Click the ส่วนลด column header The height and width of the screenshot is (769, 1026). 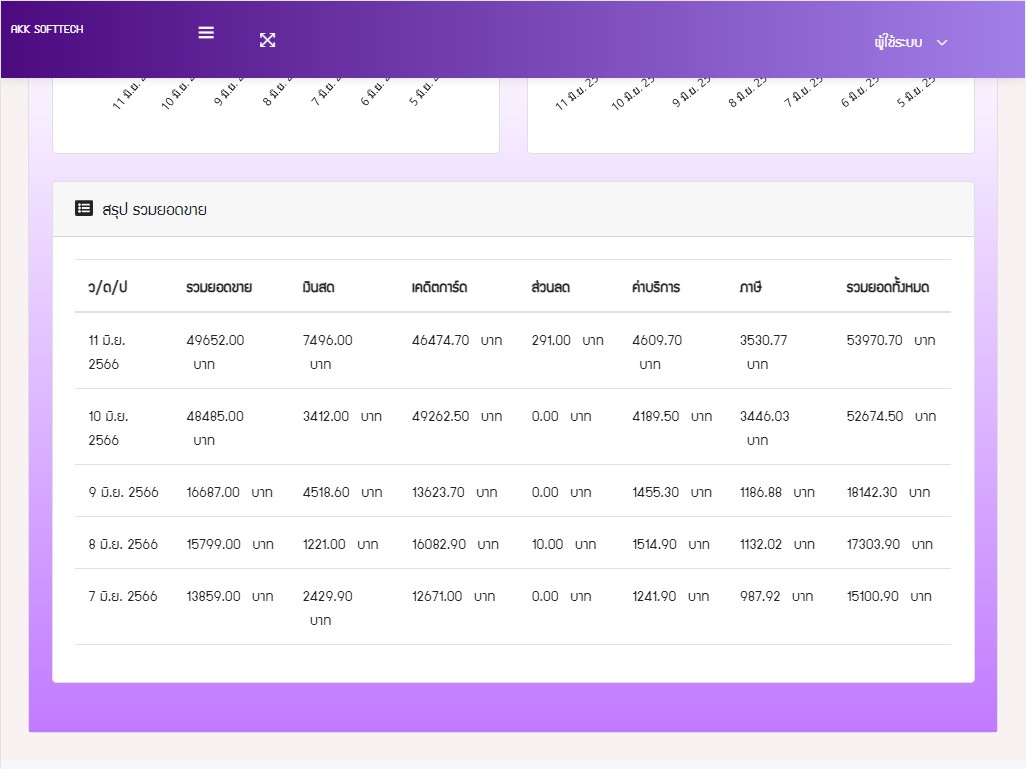point(550,287)
